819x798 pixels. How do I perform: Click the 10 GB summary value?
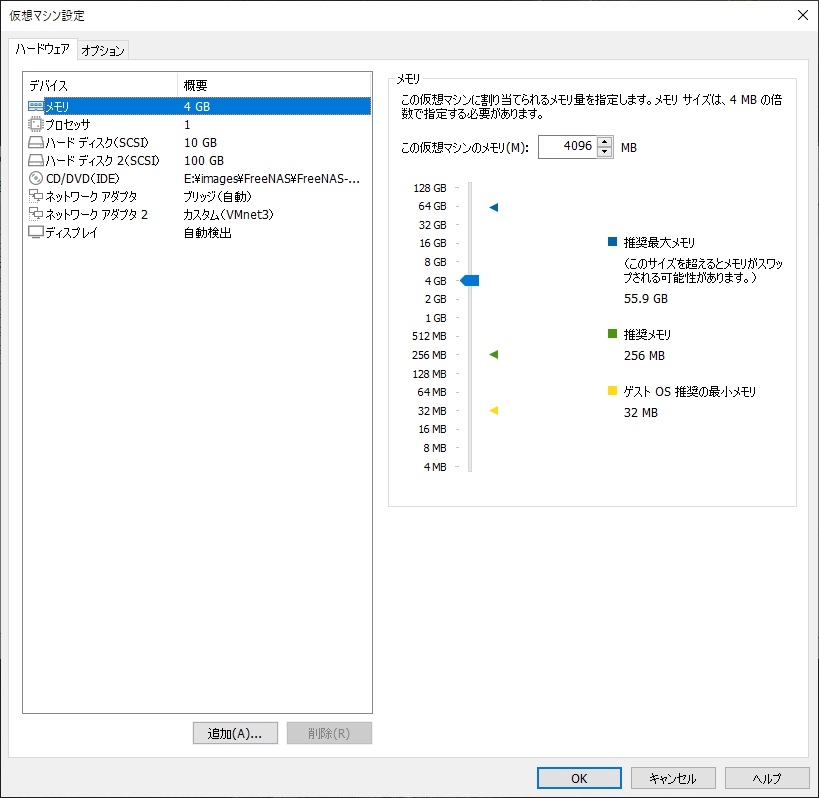point(201,143)
